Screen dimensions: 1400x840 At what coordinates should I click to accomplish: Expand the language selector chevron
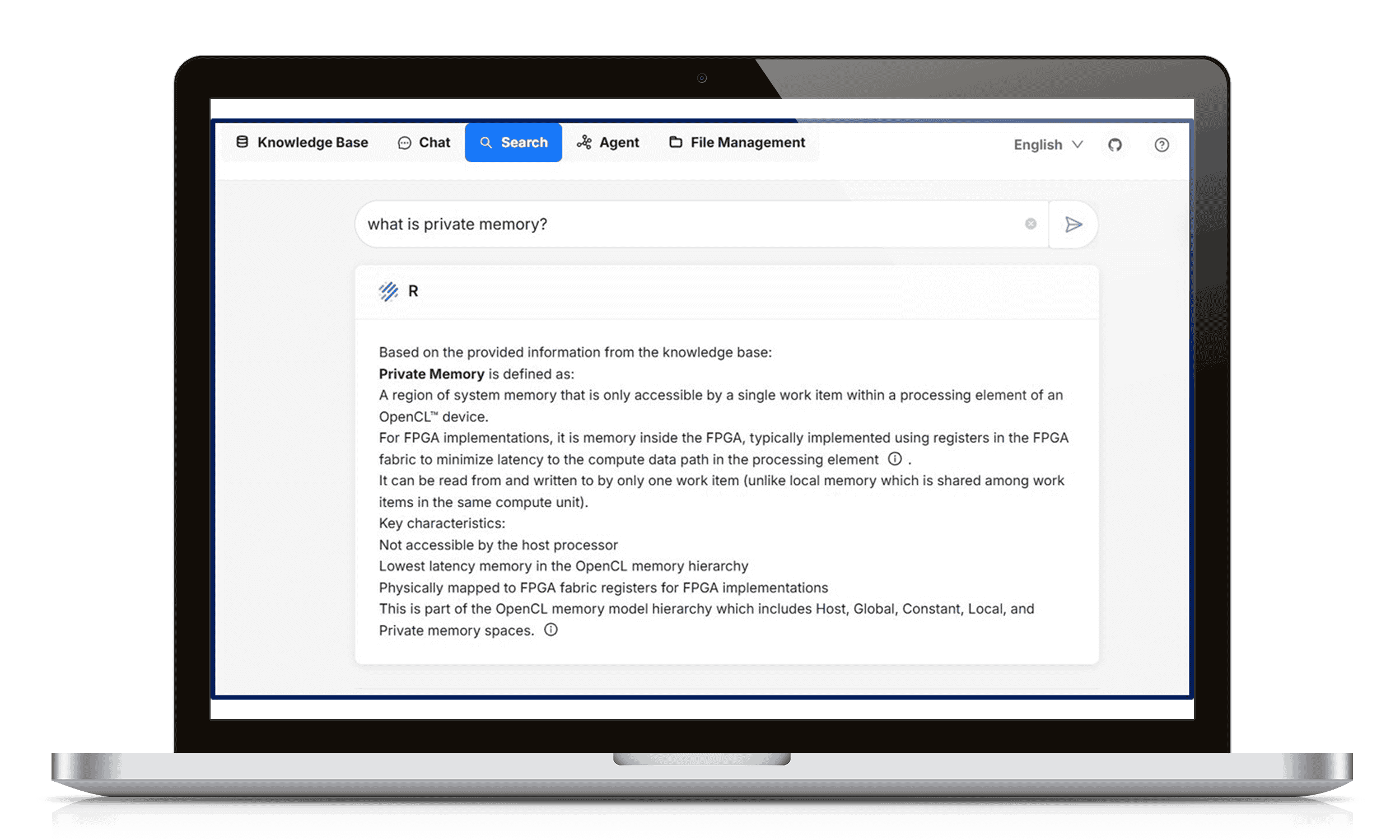click(1077, 145)
